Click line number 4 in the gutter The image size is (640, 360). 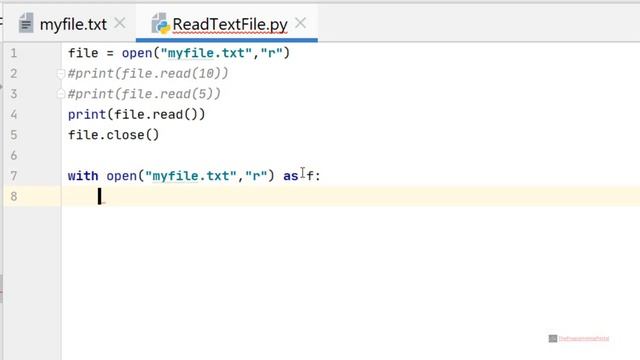(x=14, y=114)
